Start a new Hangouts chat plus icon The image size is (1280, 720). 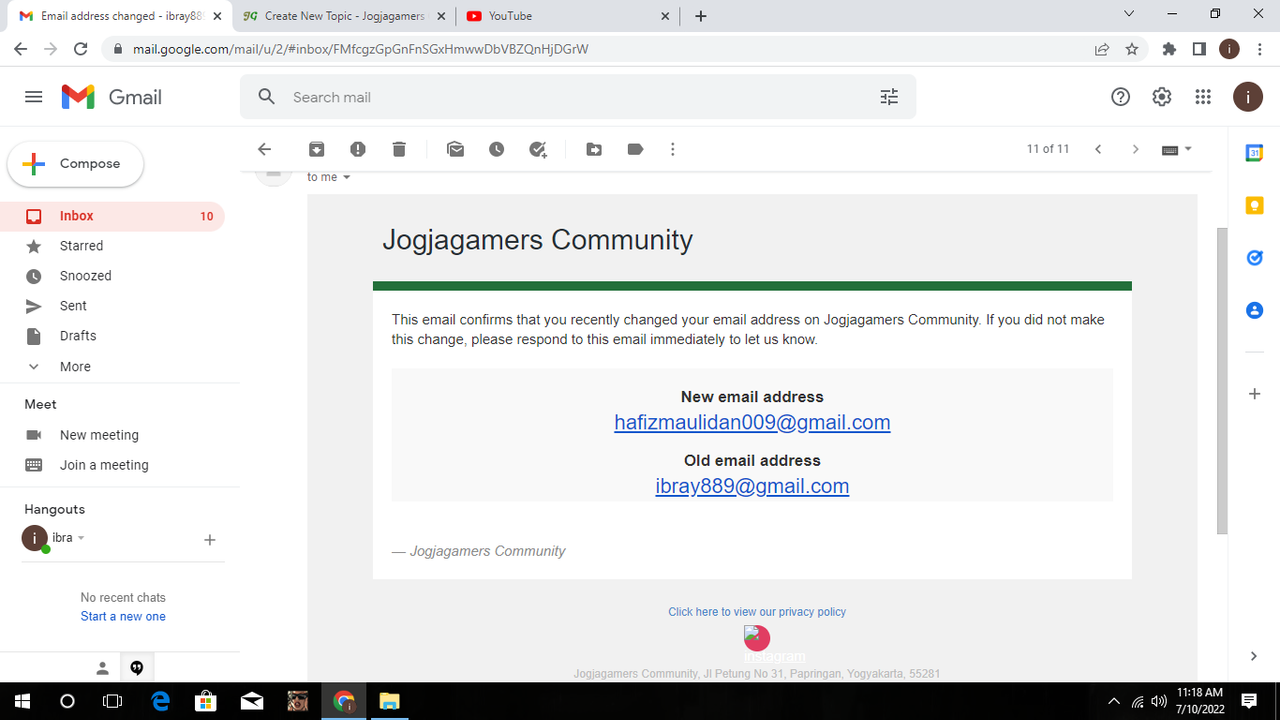click(209, 540)
